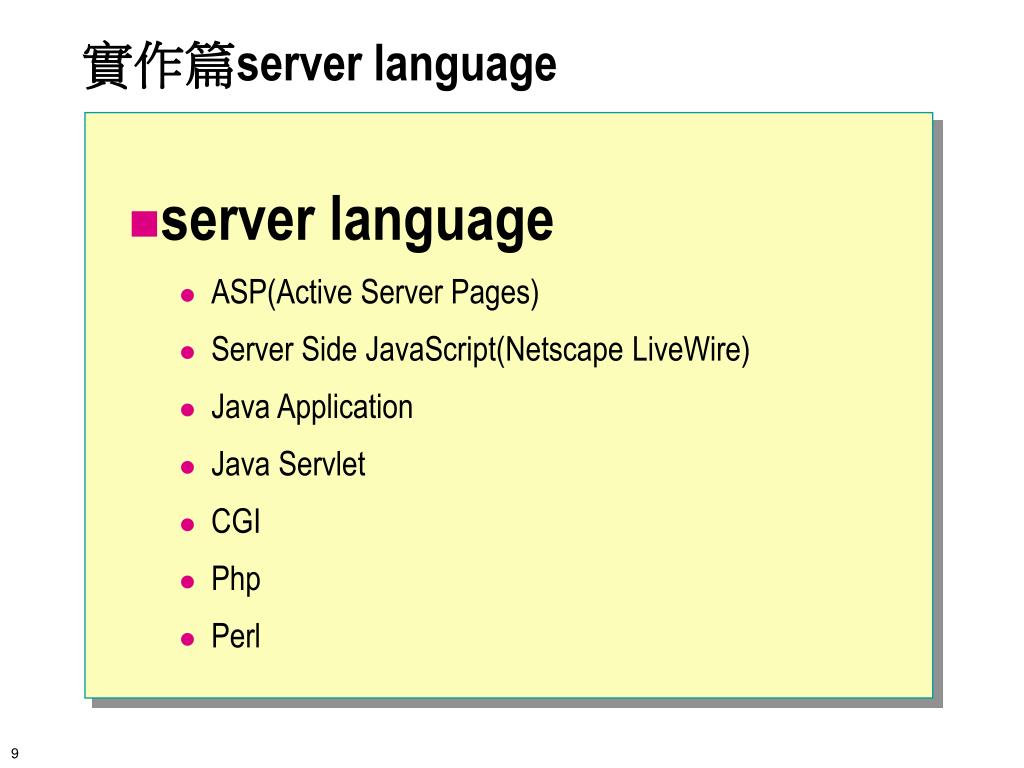Click the 'CGI' bullet text
Viewport: 1024px width, 768px height.
coord(236,522)
